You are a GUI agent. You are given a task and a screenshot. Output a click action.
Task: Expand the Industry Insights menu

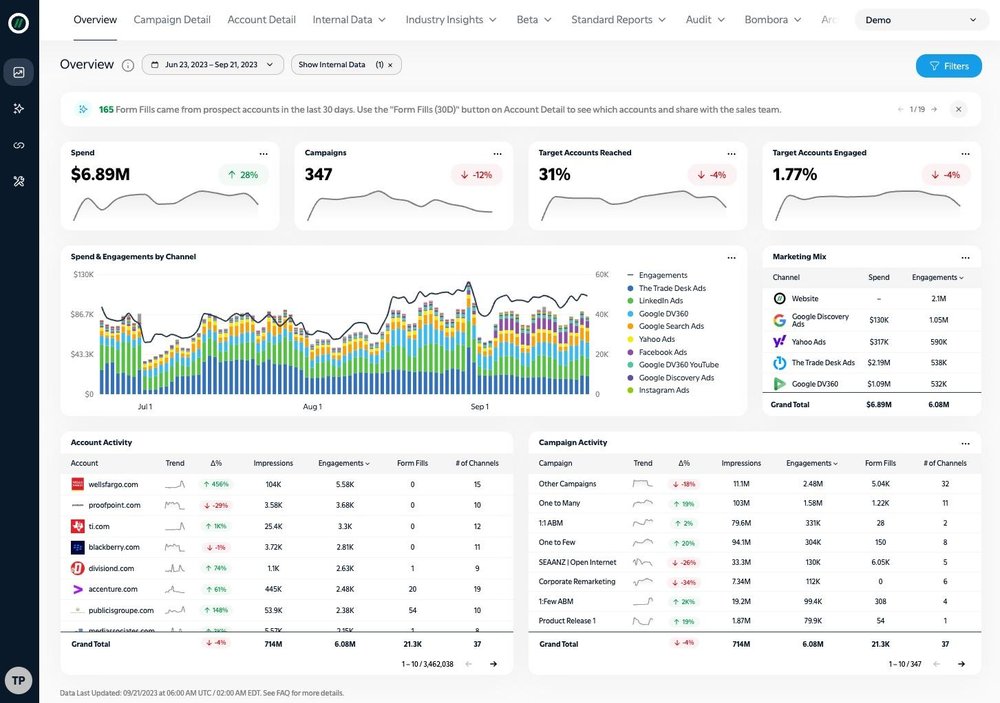(x=451, y=20)
